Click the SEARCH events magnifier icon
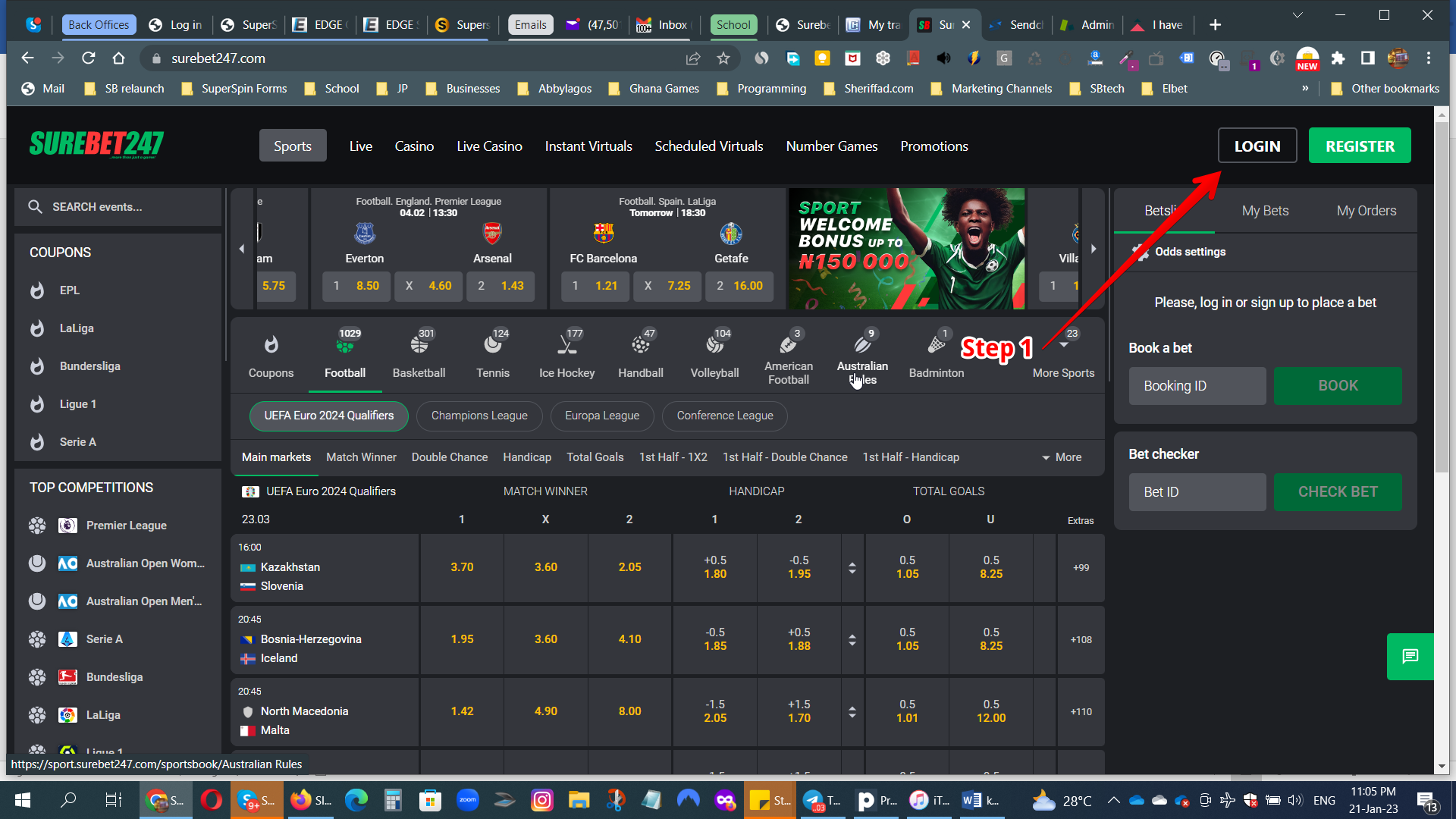This screenshot has height=819, width=1456. 35,206
